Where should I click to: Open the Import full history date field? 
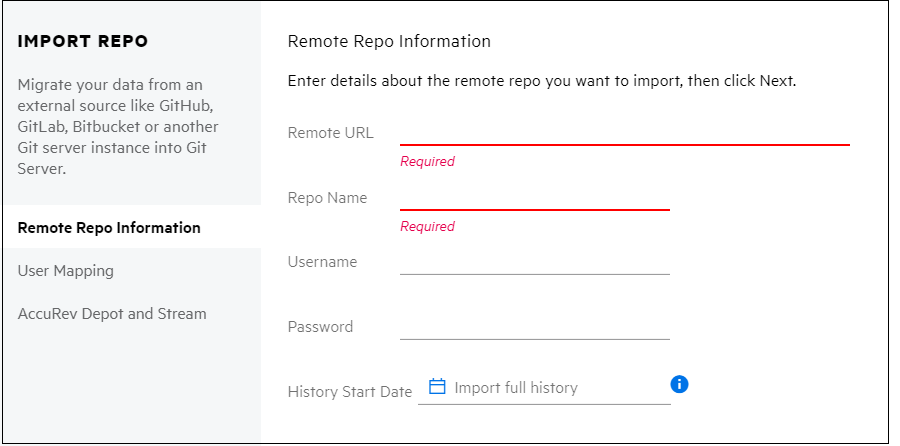point(555,388)
